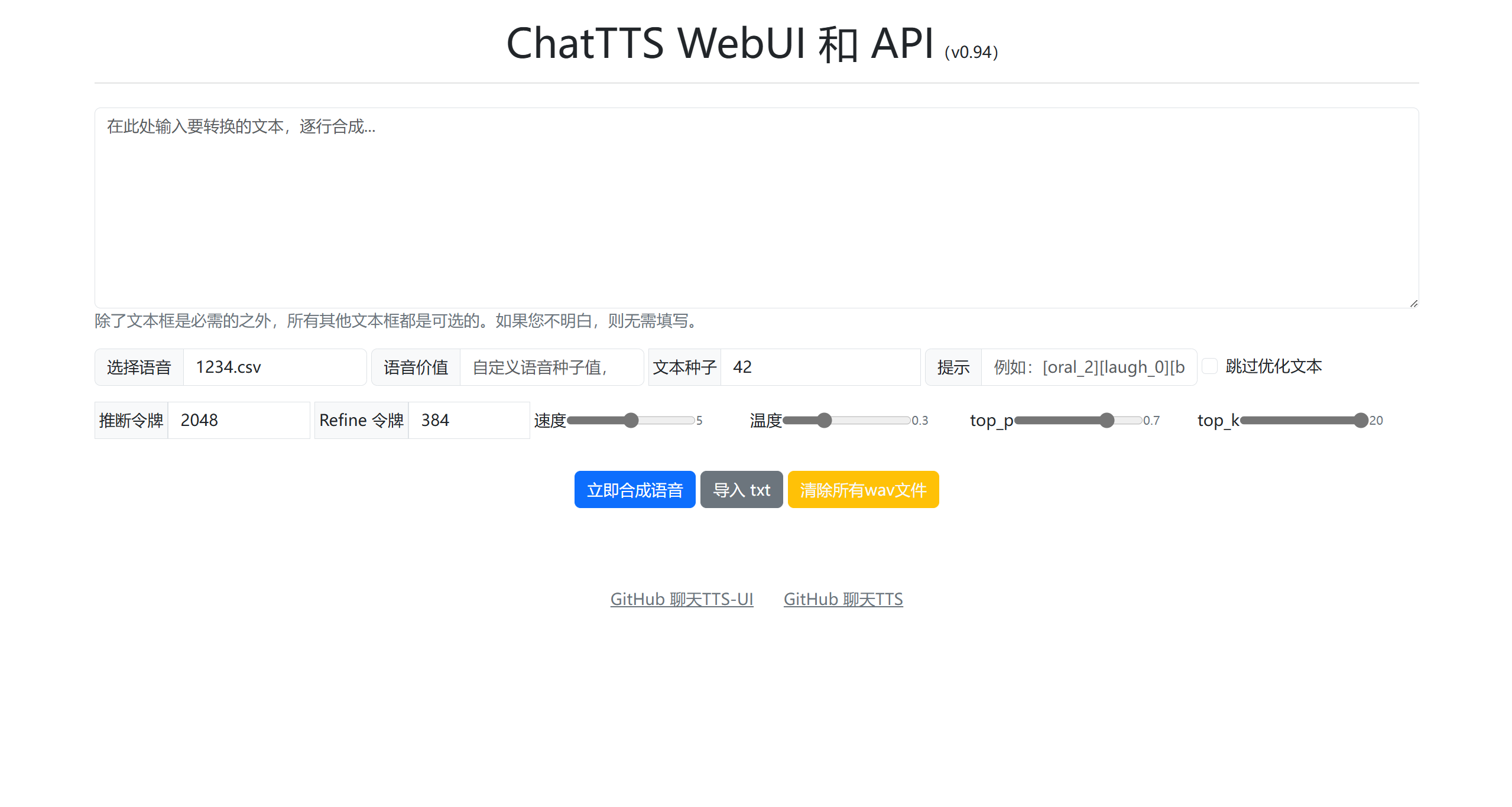Viewport: 1512px width, 807px height.
Task: Click the ChatTTS WebUI 和 API heading
Action: coord(720,43)
